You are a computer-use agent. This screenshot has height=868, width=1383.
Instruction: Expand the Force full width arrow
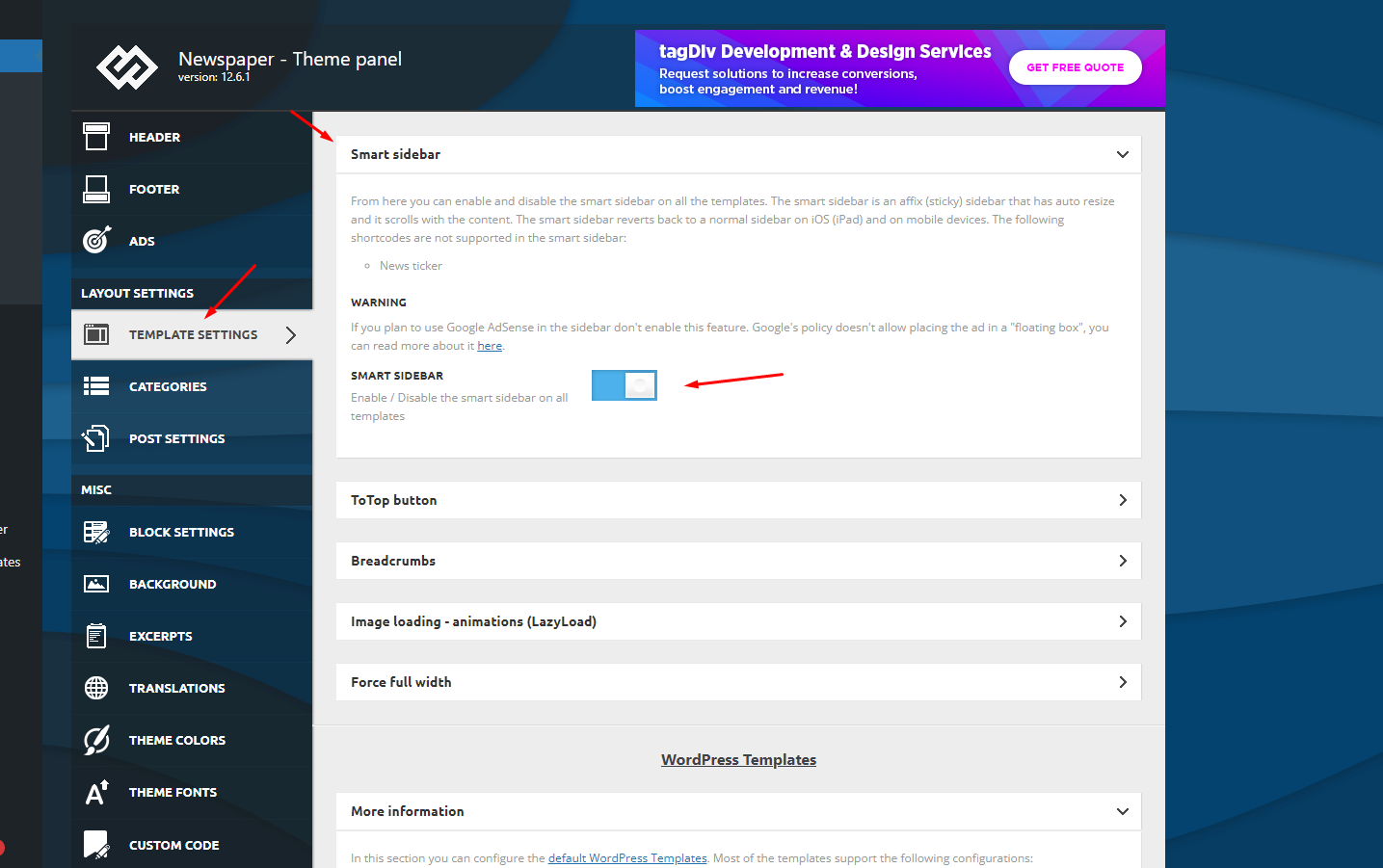click(1123, 682)
